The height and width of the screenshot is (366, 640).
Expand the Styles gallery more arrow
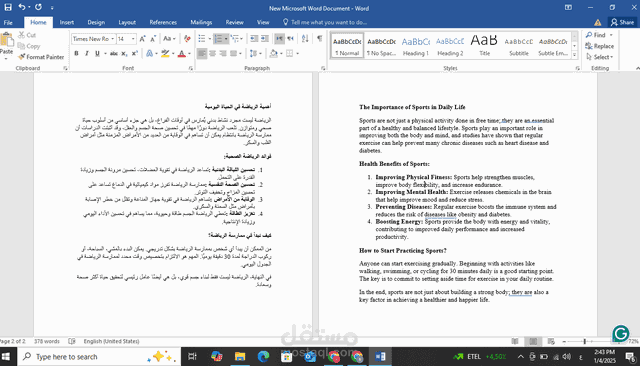click(x=574, y=54)
